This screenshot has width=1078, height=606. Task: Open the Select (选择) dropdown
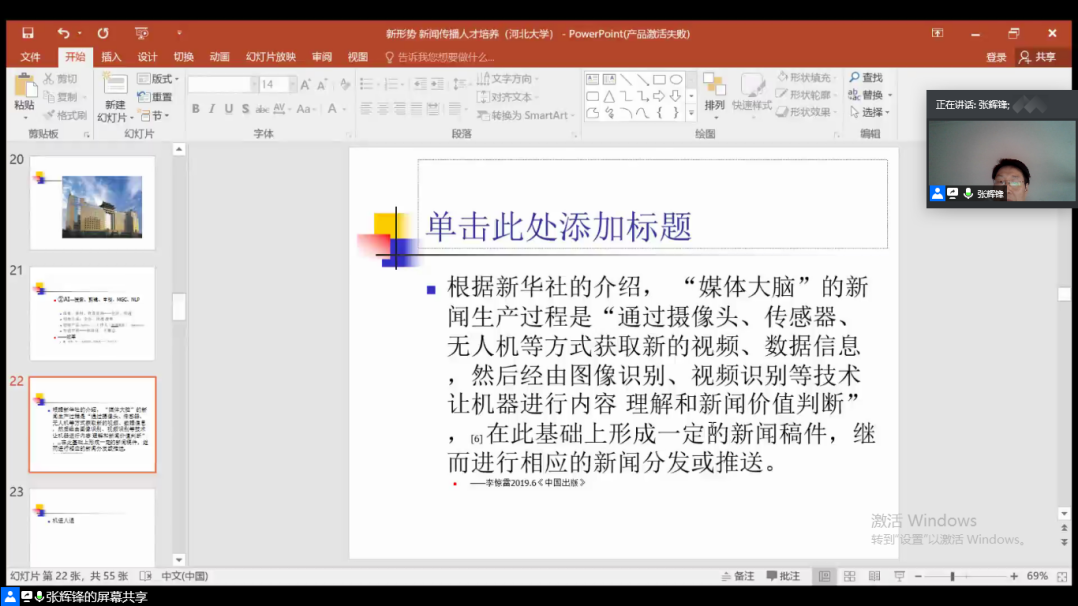click(x=871, y=113)
